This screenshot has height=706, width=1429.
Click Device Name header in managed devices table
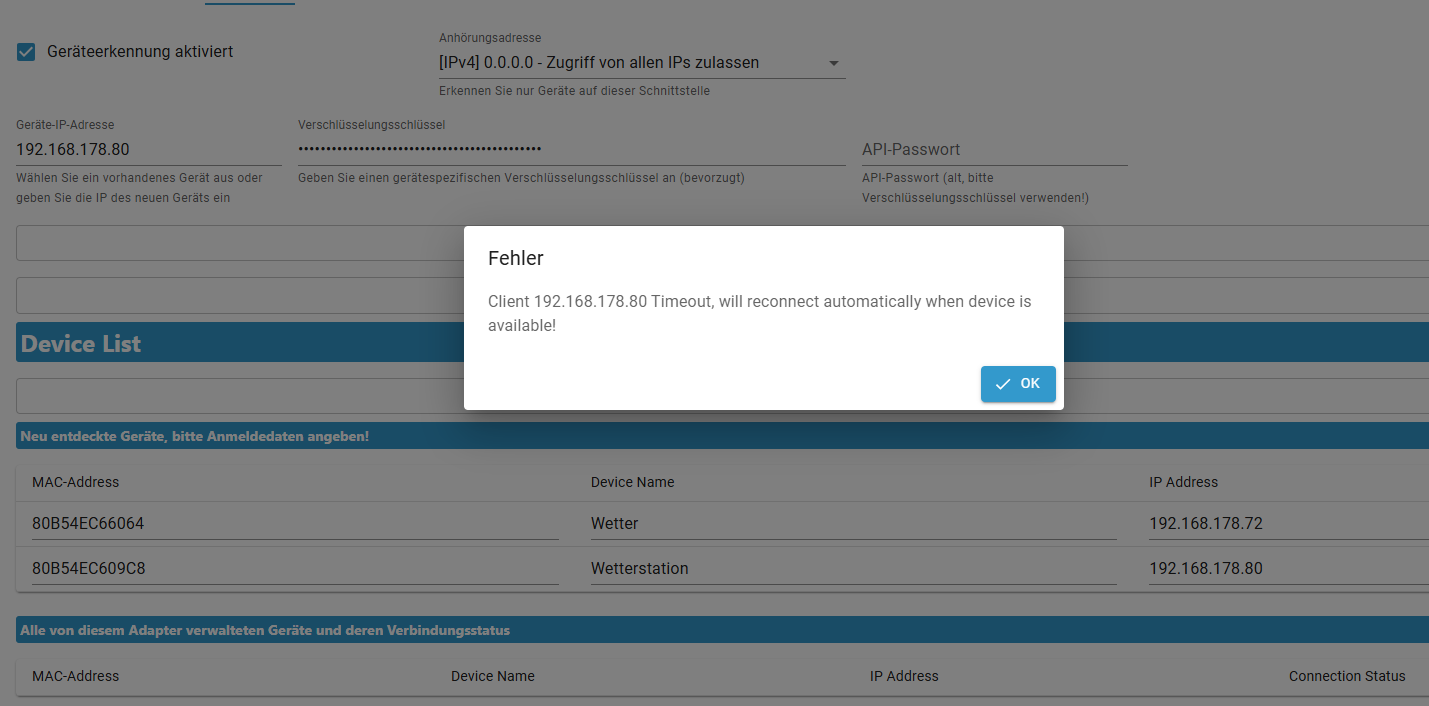point(492,676)
